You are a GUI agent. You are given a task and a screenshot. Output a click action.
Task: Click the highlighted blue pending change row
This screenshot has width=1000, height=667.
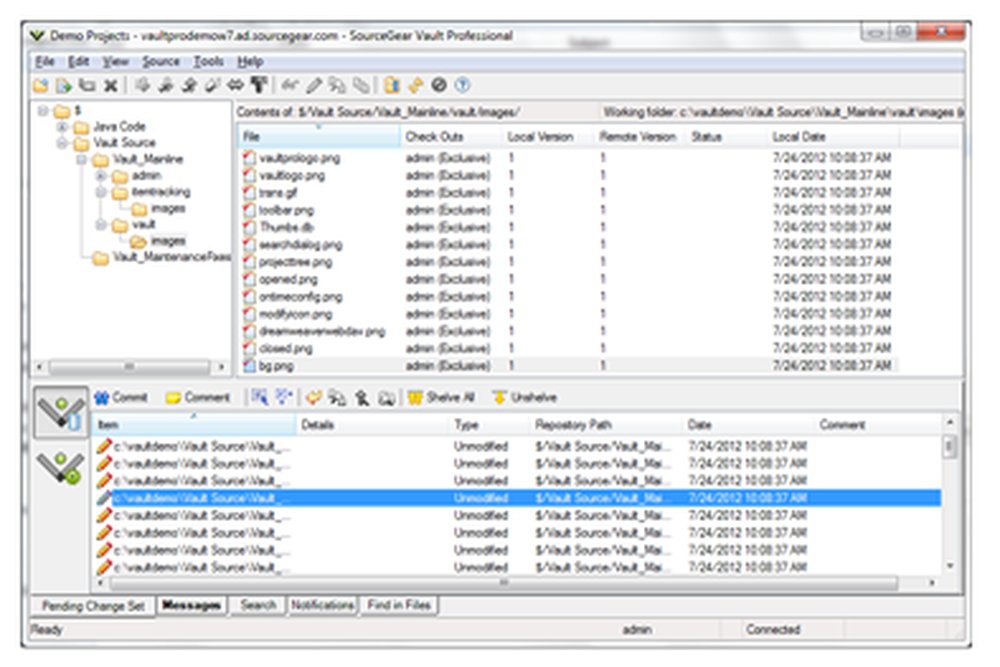coord(518,498)
